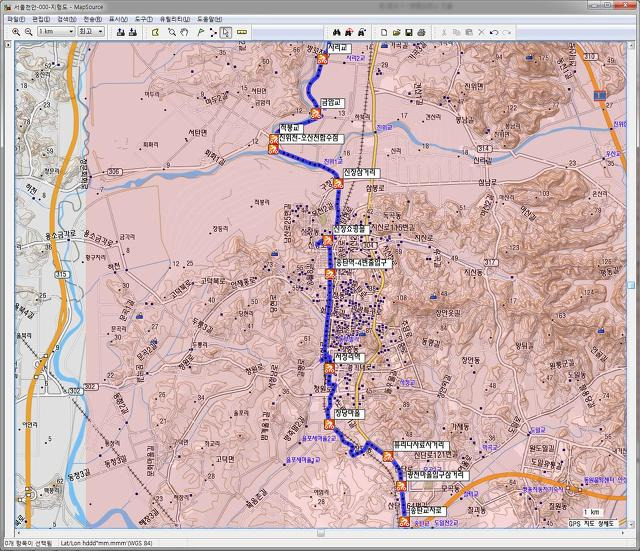Click the 금암교 waypoint label

pos(332,102)
